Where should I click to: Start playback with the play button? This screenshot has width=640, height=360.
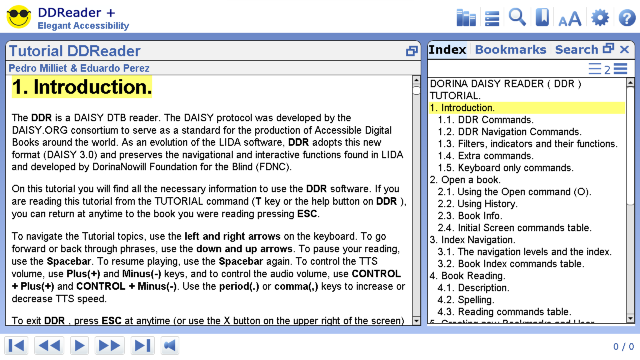click(x=79, y=346)
